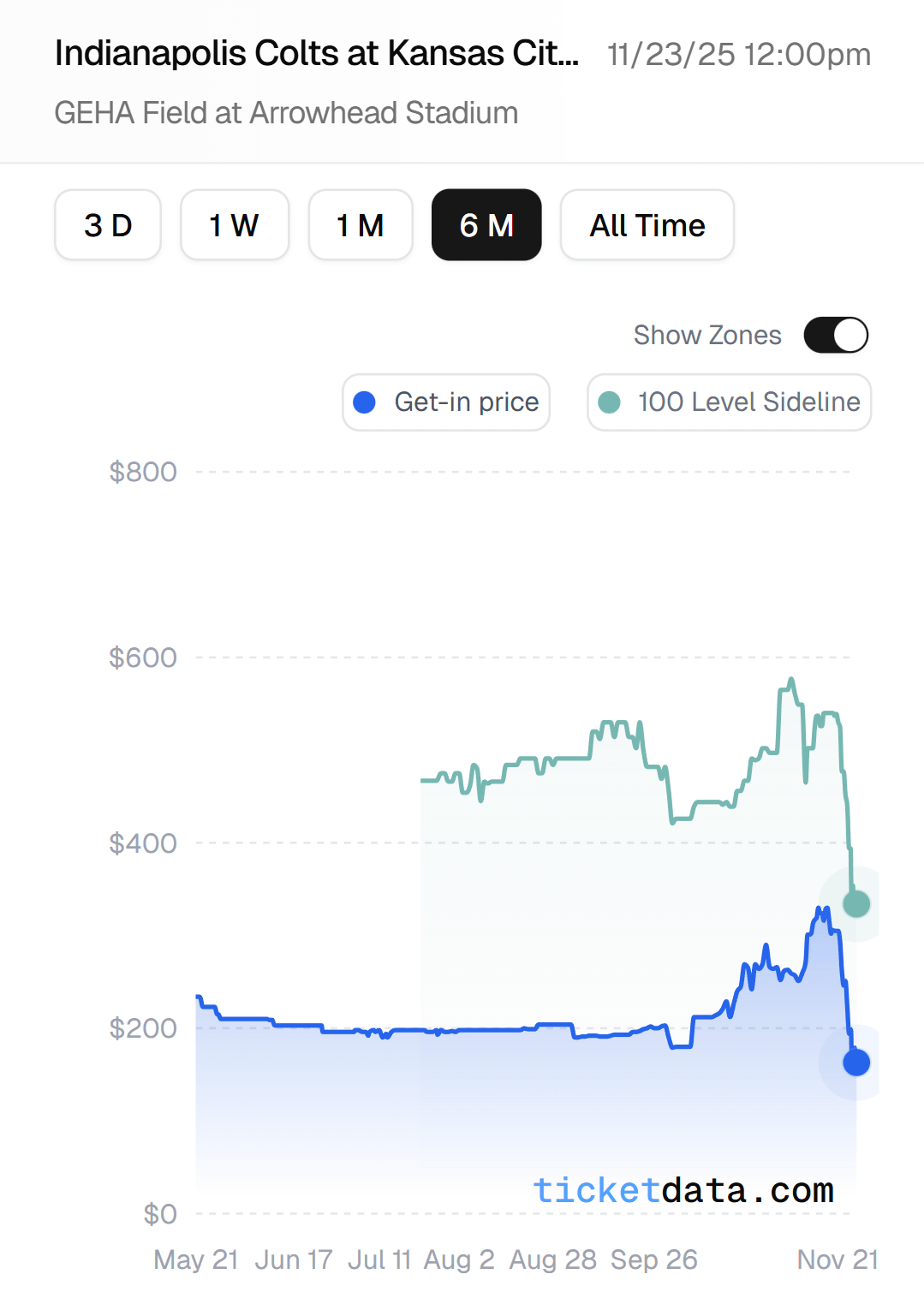The width and height of the screenshot is (924, 1304).
Task: Click the May 21 x-axis label
Action: (195, 1259)
